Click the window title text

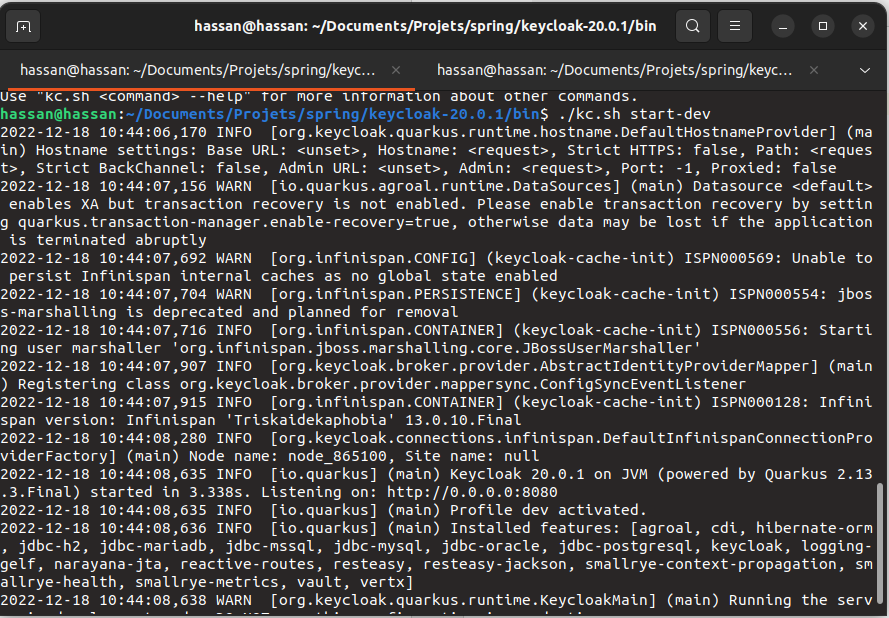[x=425, y=26]
